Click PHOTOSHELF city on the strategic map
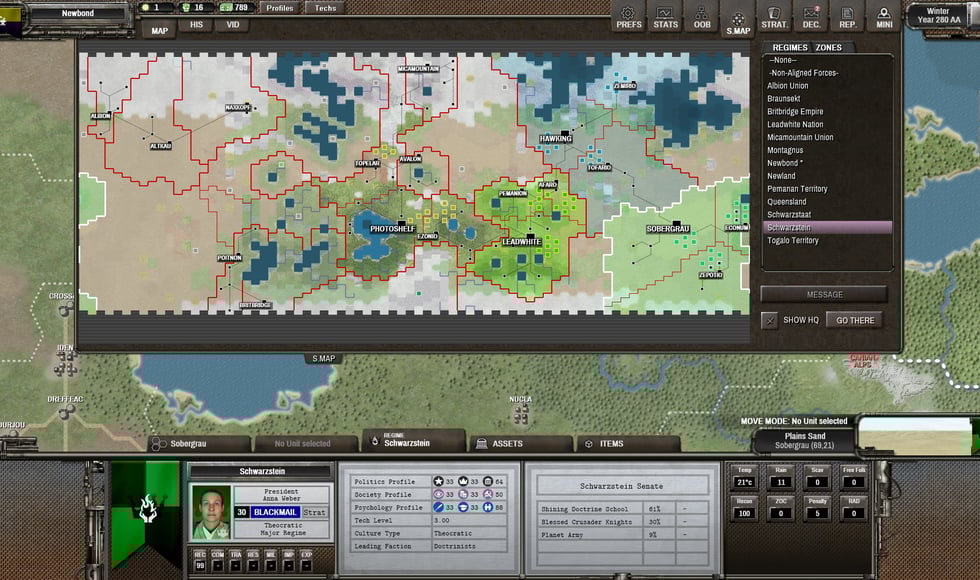The image size is (980, 580). point(392,229)
